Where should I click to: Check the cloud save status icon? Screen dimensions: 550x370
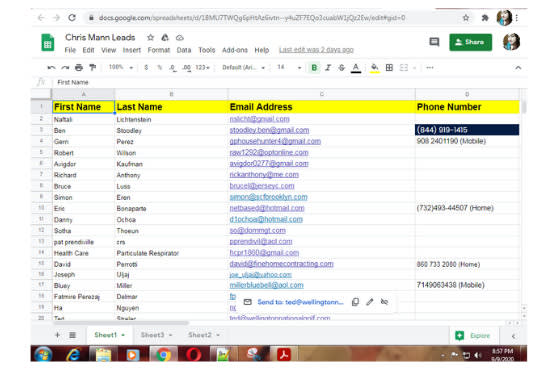click(180, 38)
